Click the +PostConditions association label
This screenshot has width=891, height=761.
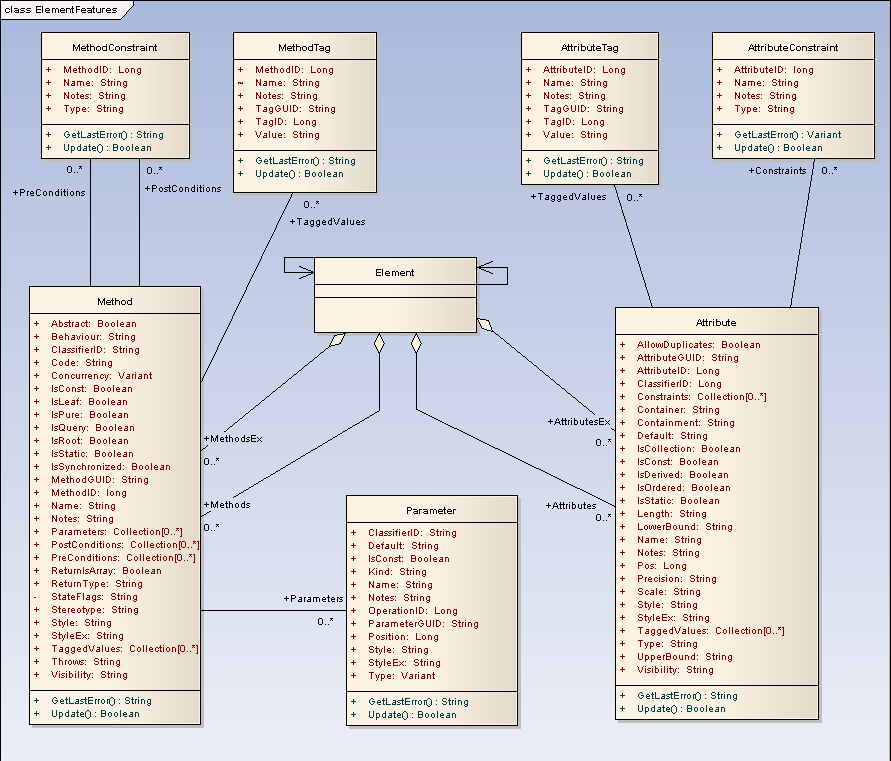(183, 188)
